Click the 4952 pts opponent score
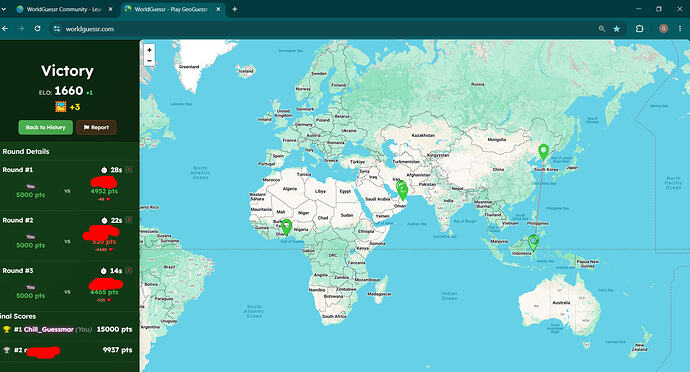The image size is (690, 372). coord(104,192)
